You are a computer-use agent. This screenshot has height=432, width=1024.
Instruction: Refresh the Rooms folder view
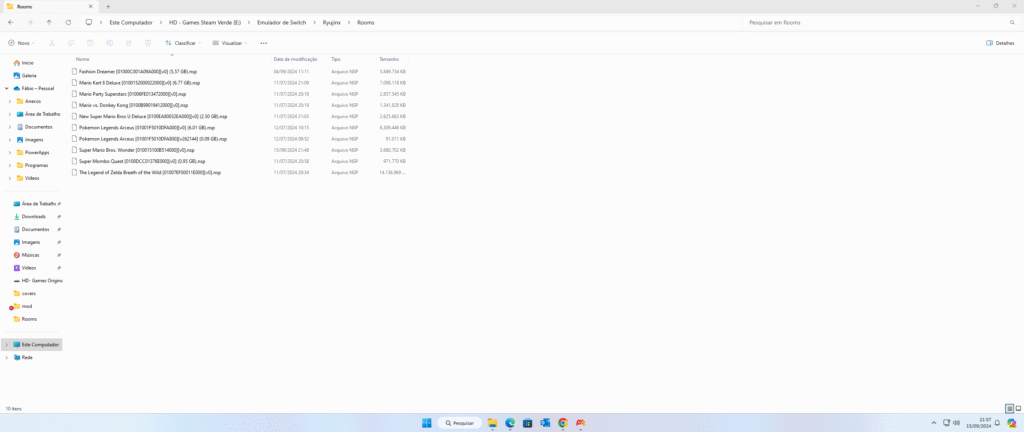tap(69, 22)
